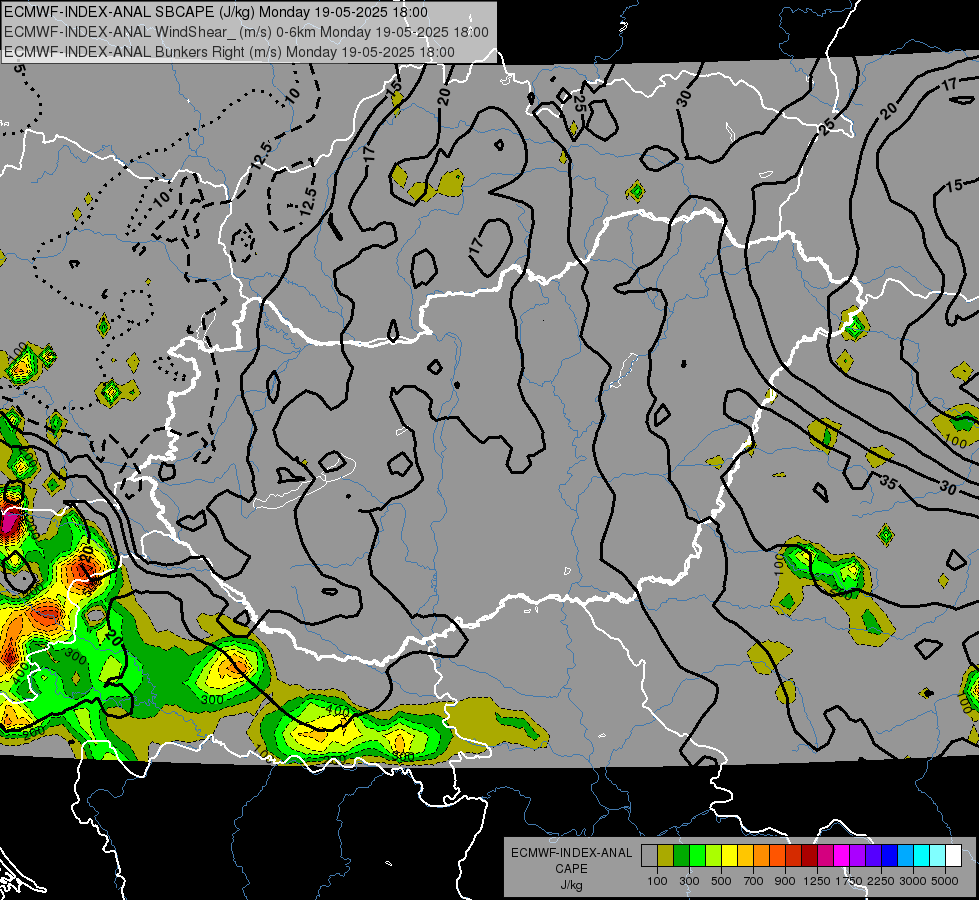Click the SBCAPE title line in the header
Image resolution: width=979 pixels, height=900 pixels.
click(216, 12)
